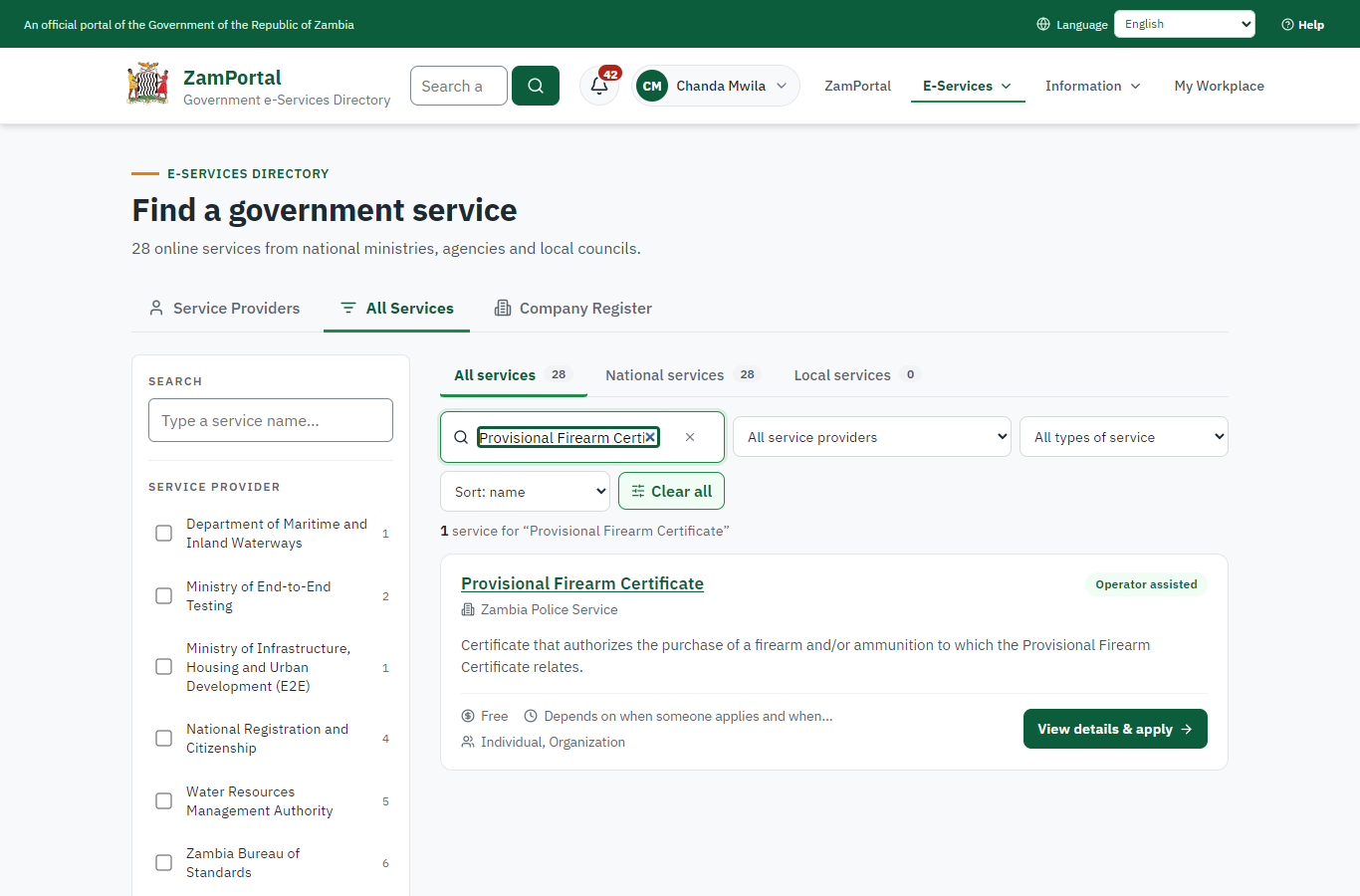
Task: Clear the service search with the X icon
Action: point(690,437)
